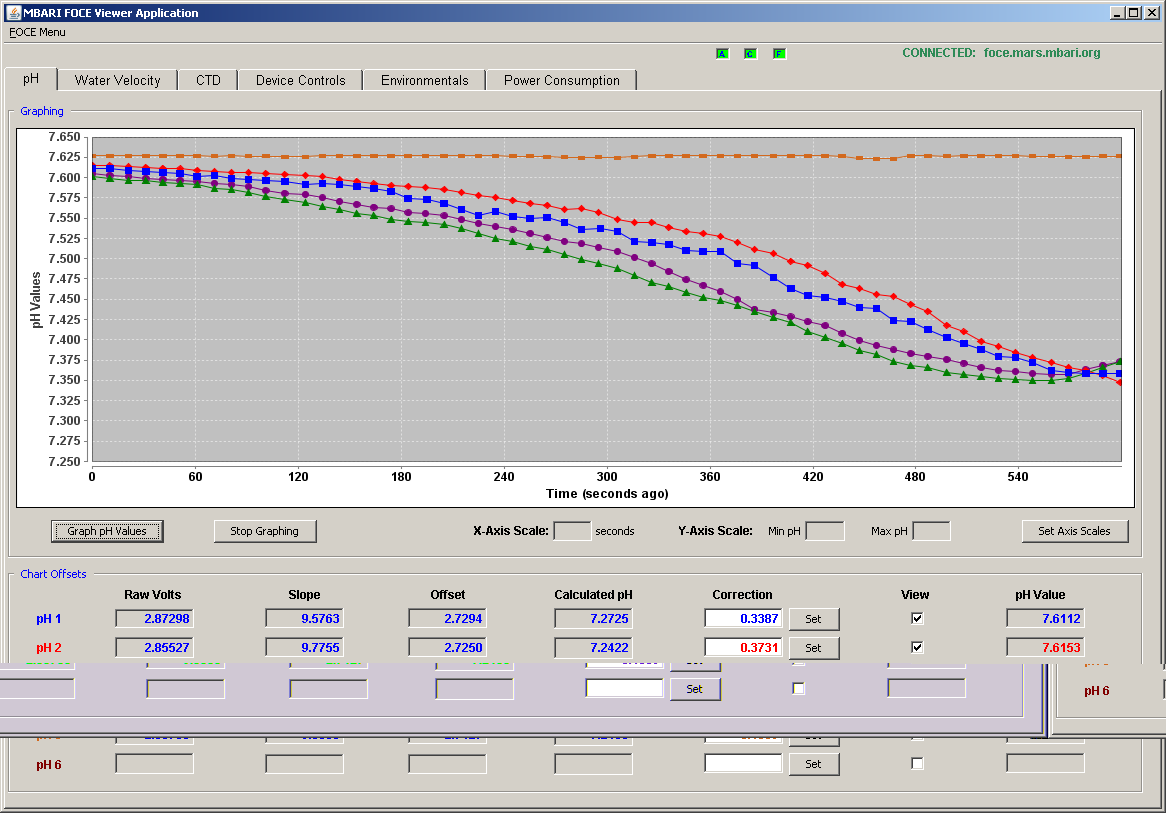Click the pH 2 Correction field
Image resolution: width=1166 pixels, height=813 pixels.
tap(743, 647)
